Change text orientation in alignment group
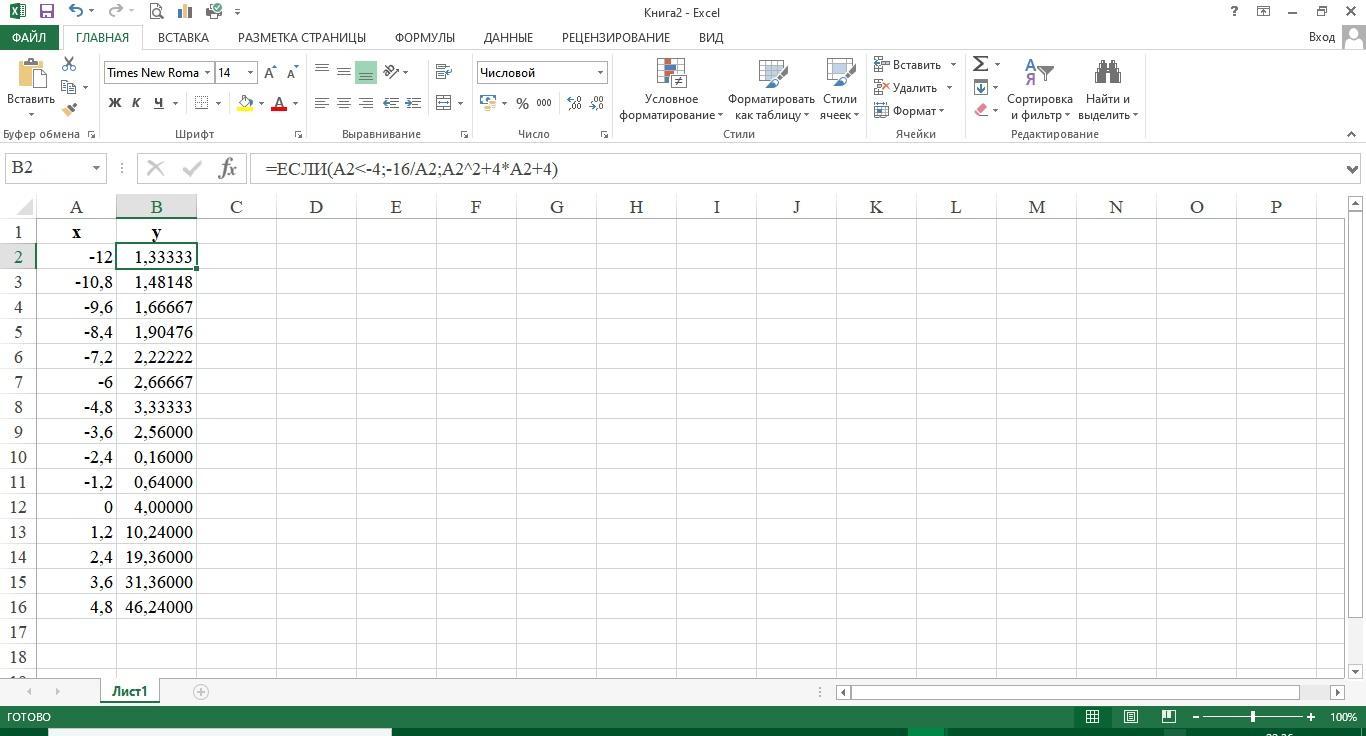Screen dimensions: 1366x736 point(392,72)
